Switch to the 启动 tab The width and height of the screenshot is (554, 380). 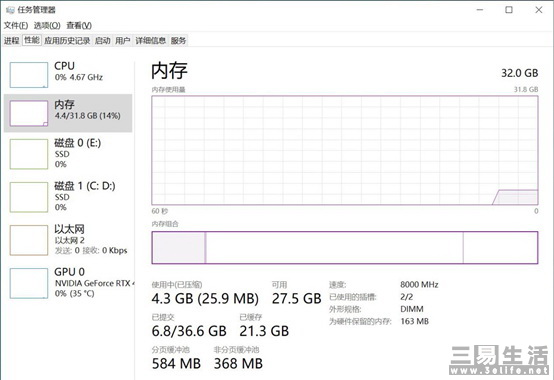103,41
